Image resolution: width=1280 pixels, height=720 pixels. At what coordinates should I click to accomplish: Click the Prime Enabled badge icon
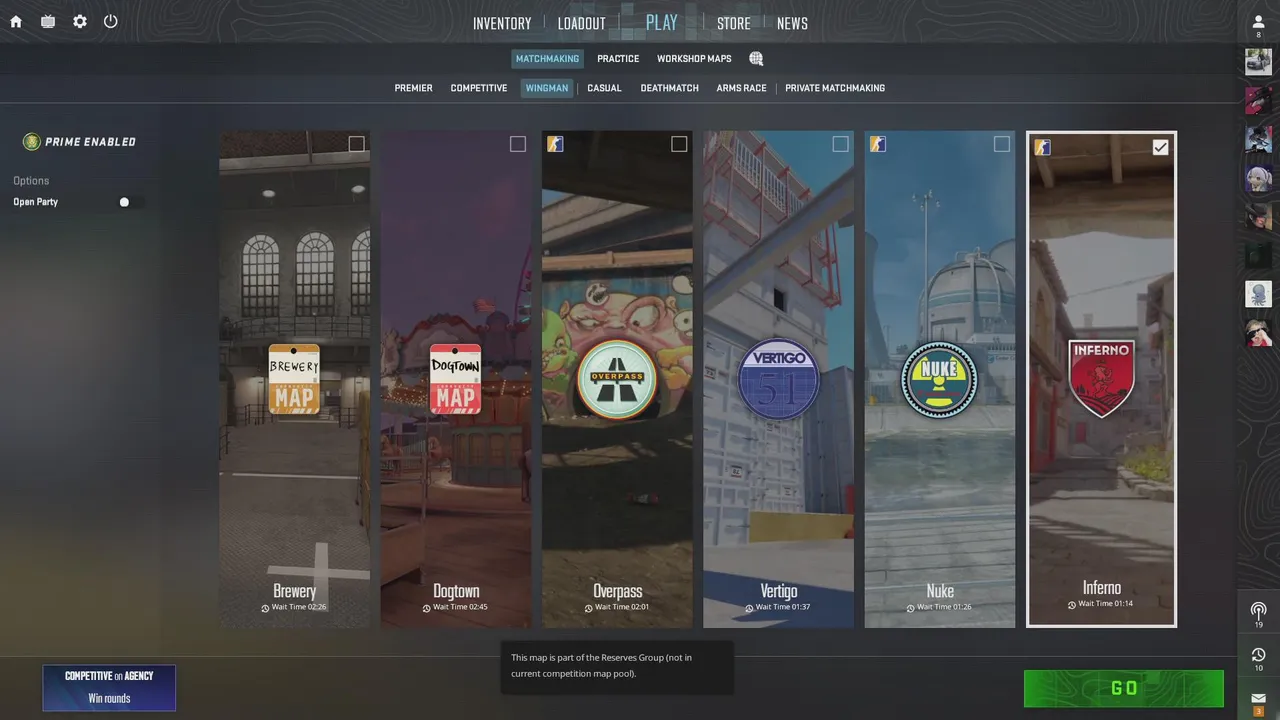pyautogui.click(x=32, y=142)
